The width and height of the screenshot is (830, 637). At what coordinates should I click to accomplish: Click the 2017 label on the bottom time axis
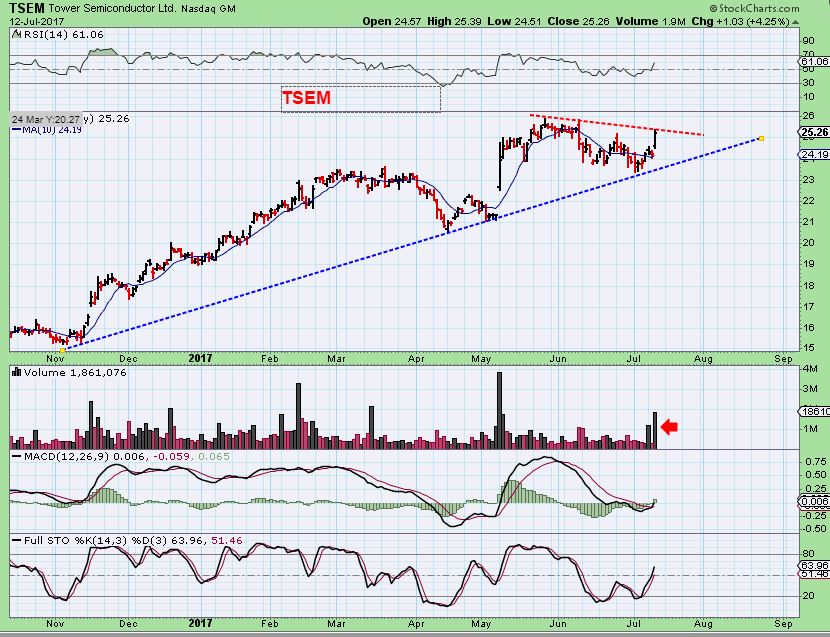200,623
